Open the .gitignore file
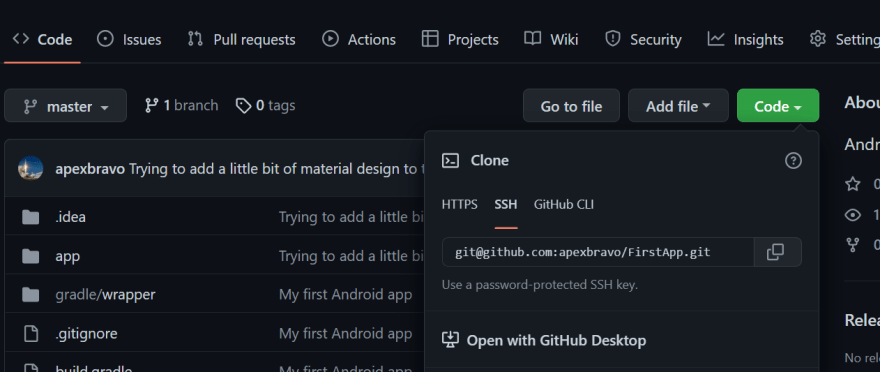Image resolution: width=880 pixels, height=372 pixels. pos(86,334)
